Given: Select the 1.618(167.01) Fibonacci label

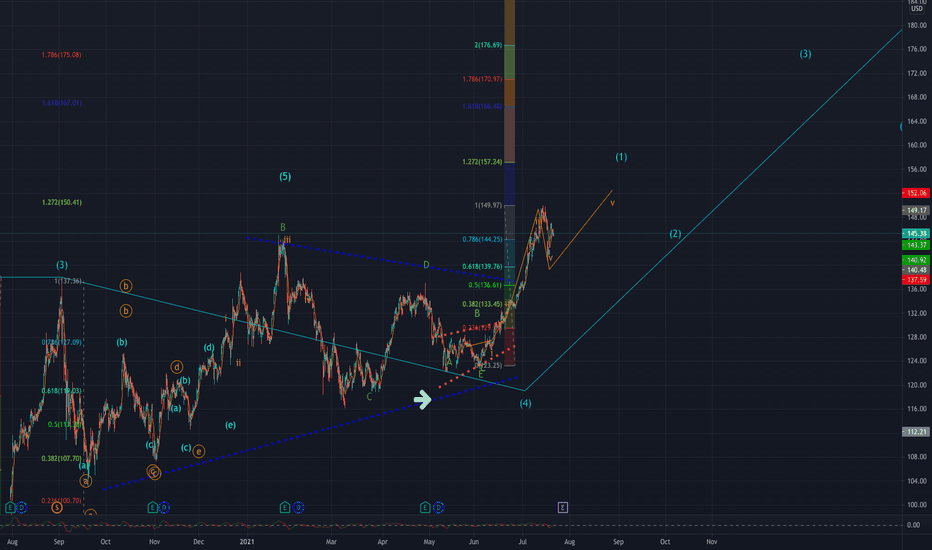Looking at the screenshot, I should click(x=61, y=103).
